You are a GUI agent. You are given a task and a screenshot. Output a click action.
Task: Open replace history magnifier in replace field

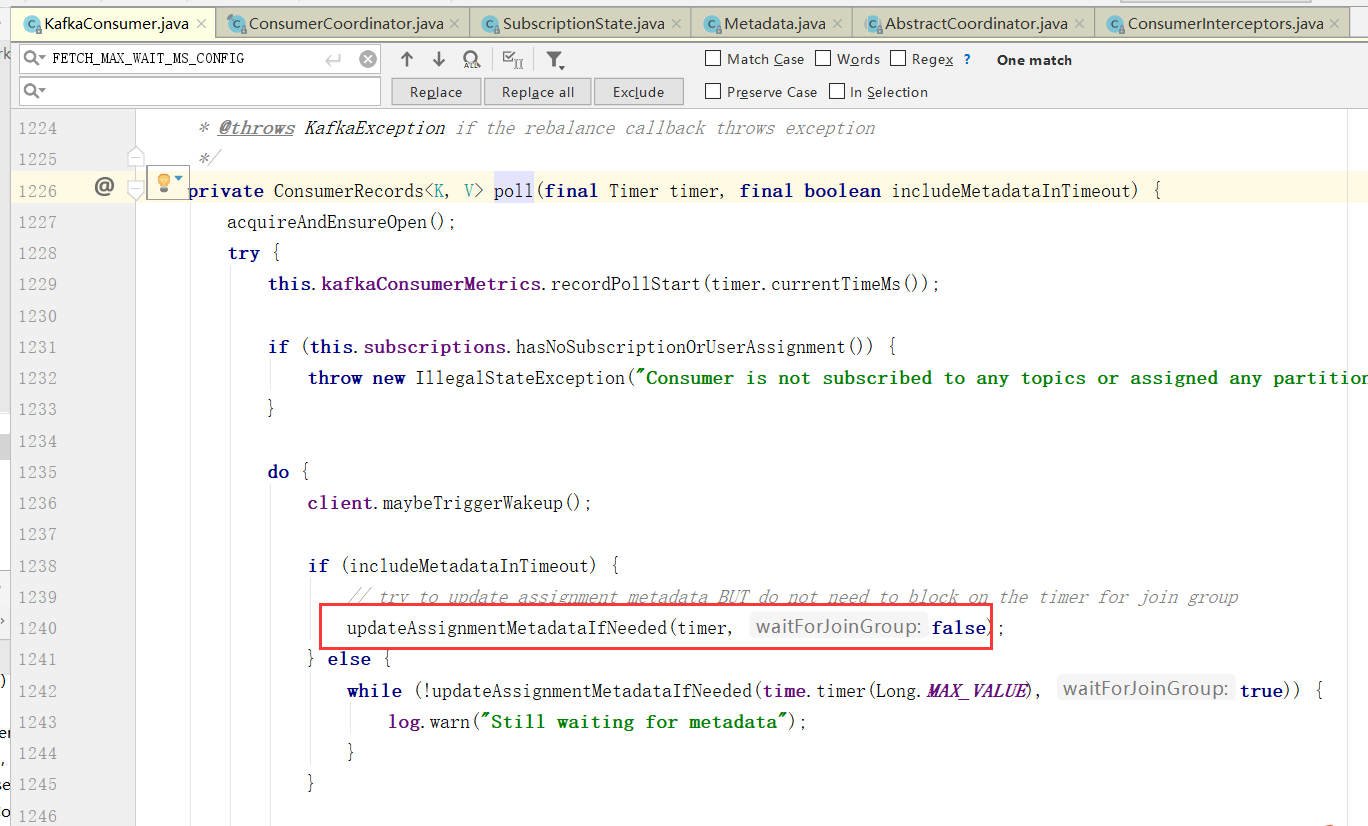(x=34, y=92)
